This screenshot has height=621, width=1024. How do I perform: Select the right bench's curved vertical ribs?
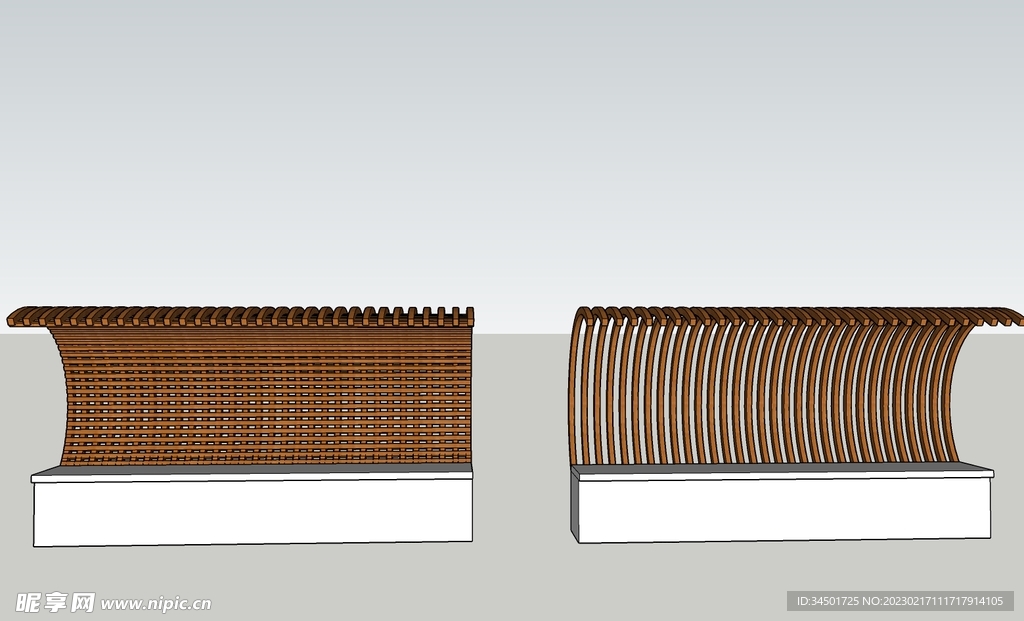(x=760, y=395)
